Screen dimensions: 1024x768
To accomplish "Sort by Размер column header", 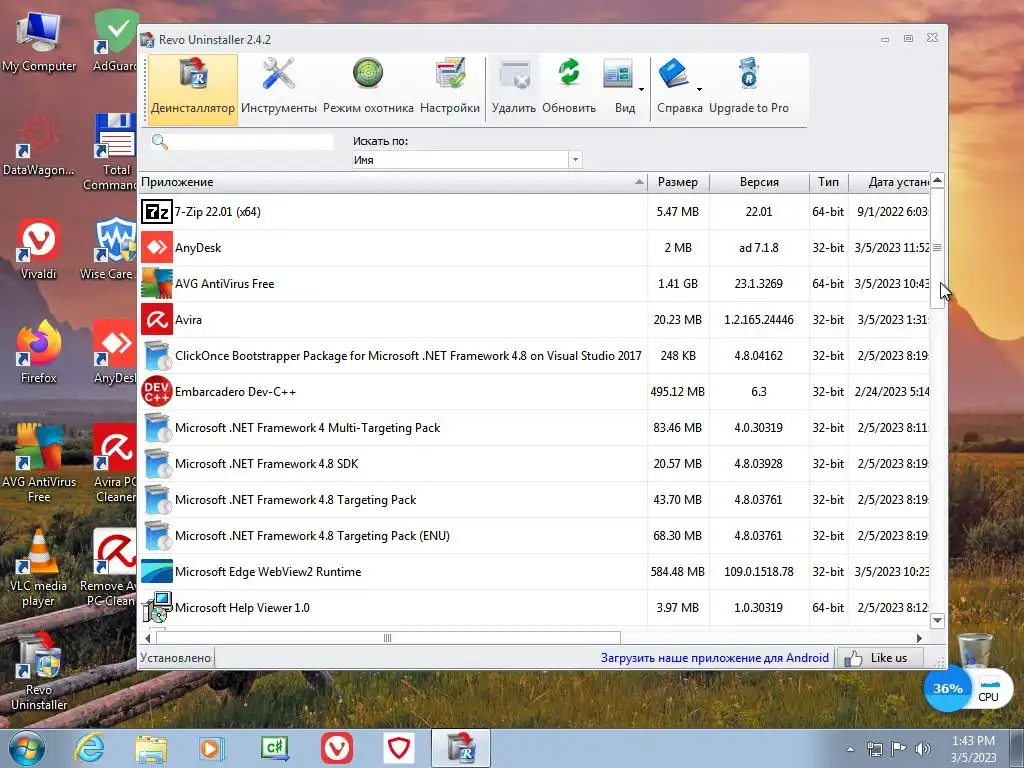I will click(678, 182).
